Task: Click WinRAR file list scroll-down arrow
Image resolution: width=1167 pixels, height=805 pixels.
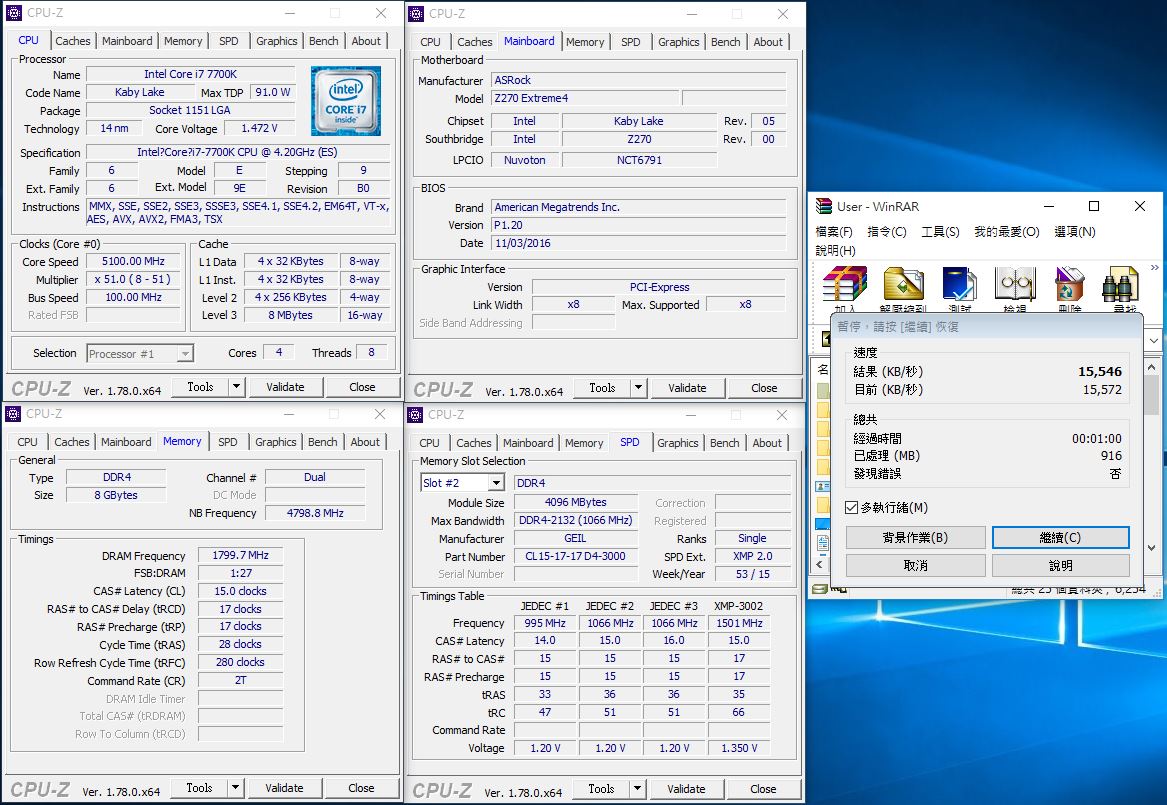Action: pos(1151,548)
